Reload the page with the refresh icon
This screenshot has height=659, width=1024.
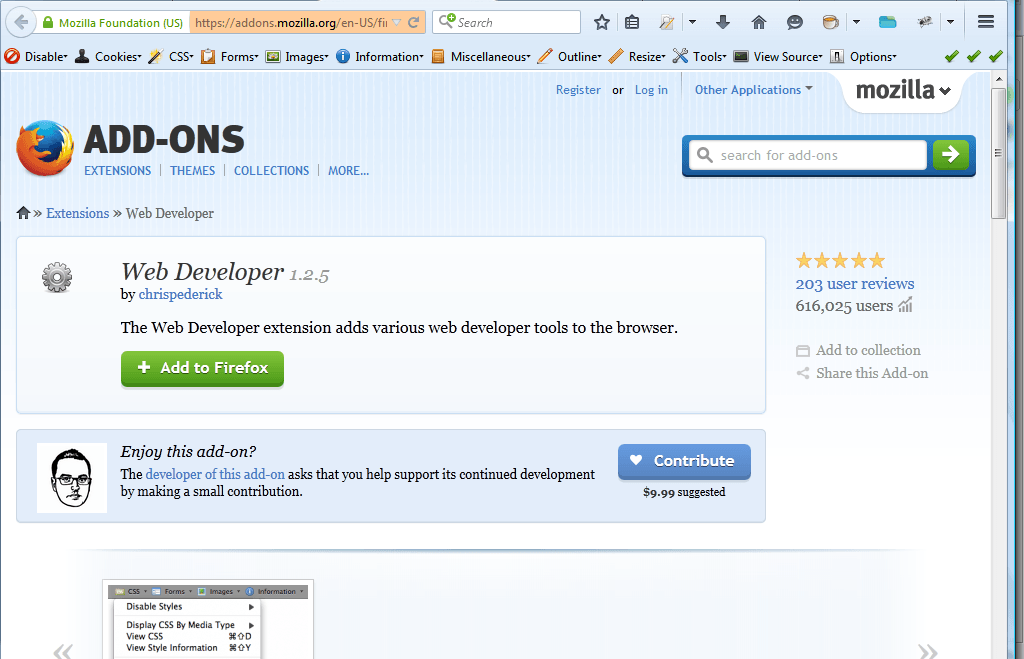tap(413, 23)
